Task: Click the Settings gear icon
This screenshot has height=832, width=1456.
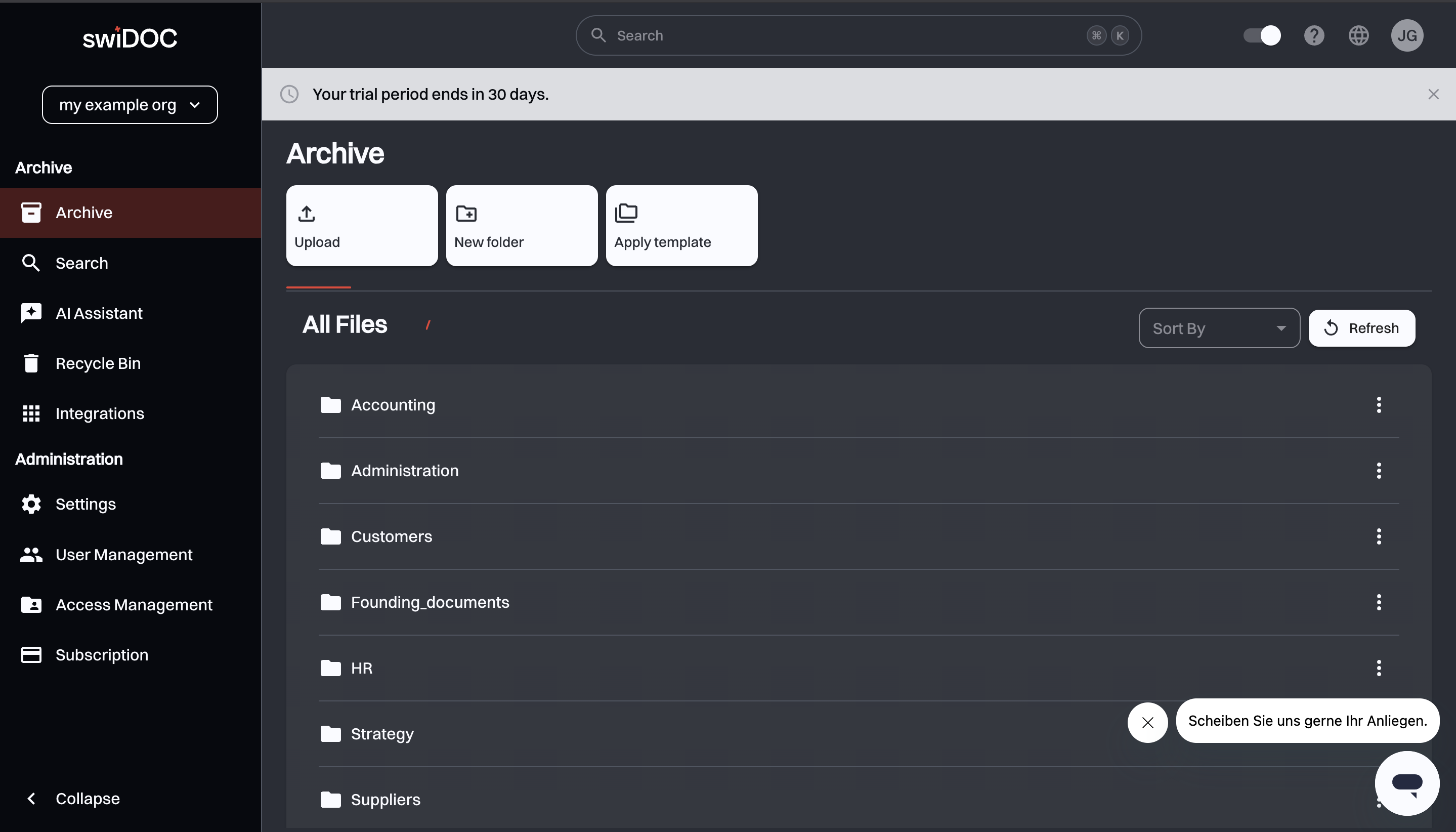Action: pyautogui.click(x=31, y=504)
